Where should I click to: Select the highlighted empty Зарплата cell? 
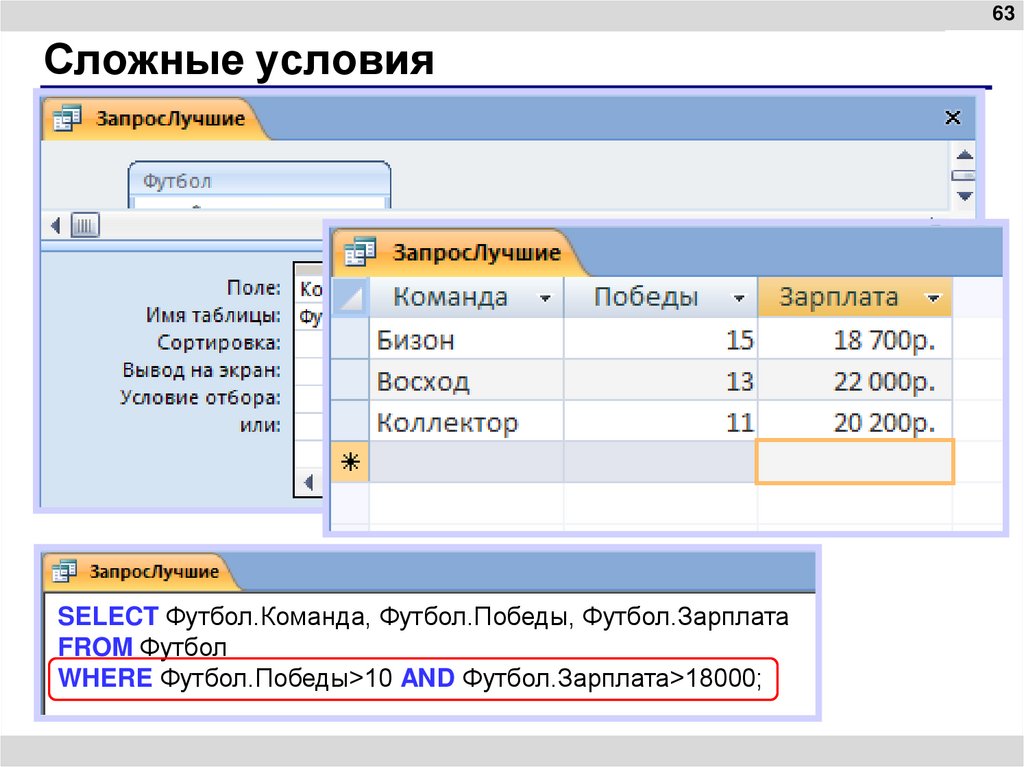[855, 460]
